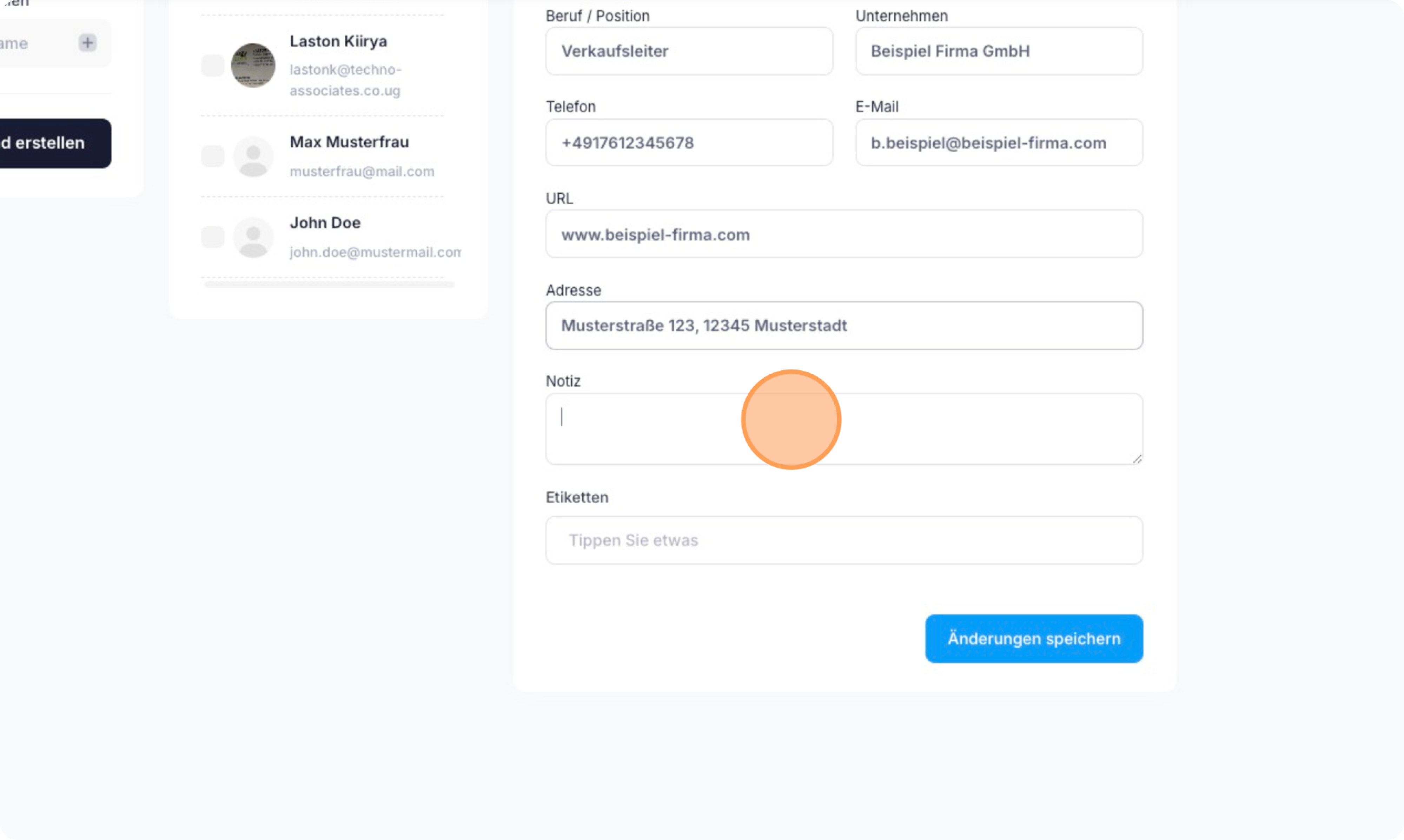Viewport: 1404px width, 840px height.
Task: Open Max Musterfrau contact entry
Action: [349, 142]
